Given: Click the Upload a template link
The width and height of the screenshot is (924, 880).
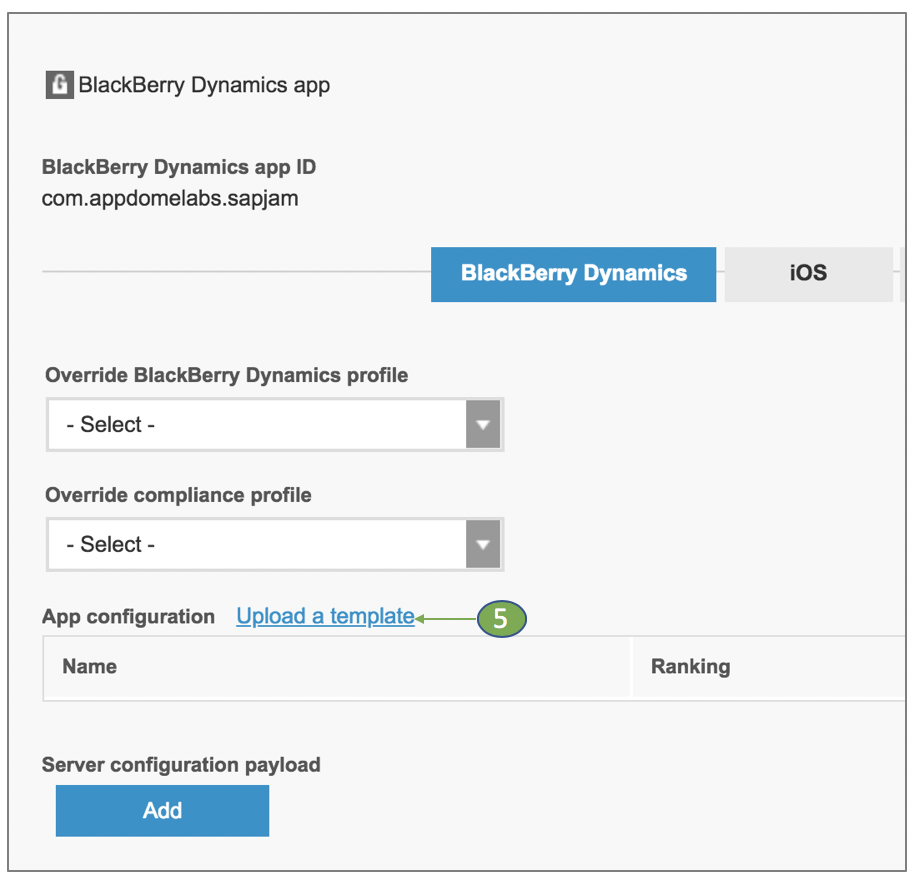Looking at the screenshot, I should 325,617.
